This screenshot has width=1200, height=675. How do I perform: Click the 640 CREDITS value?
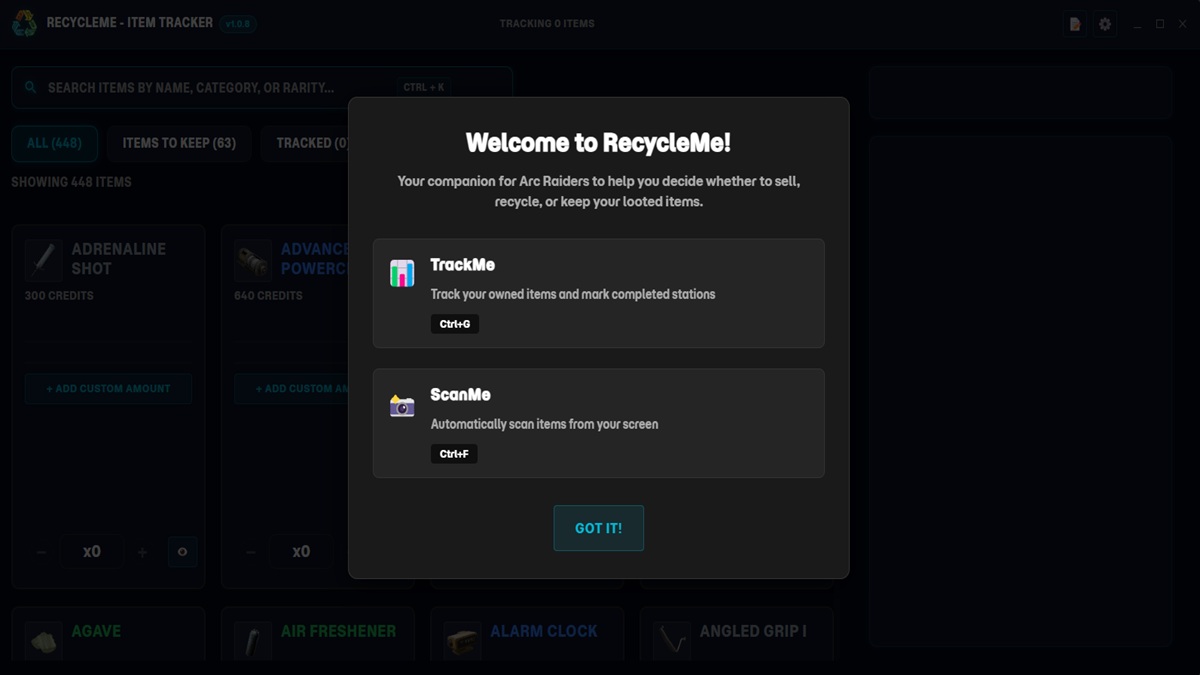pos(268,296)
